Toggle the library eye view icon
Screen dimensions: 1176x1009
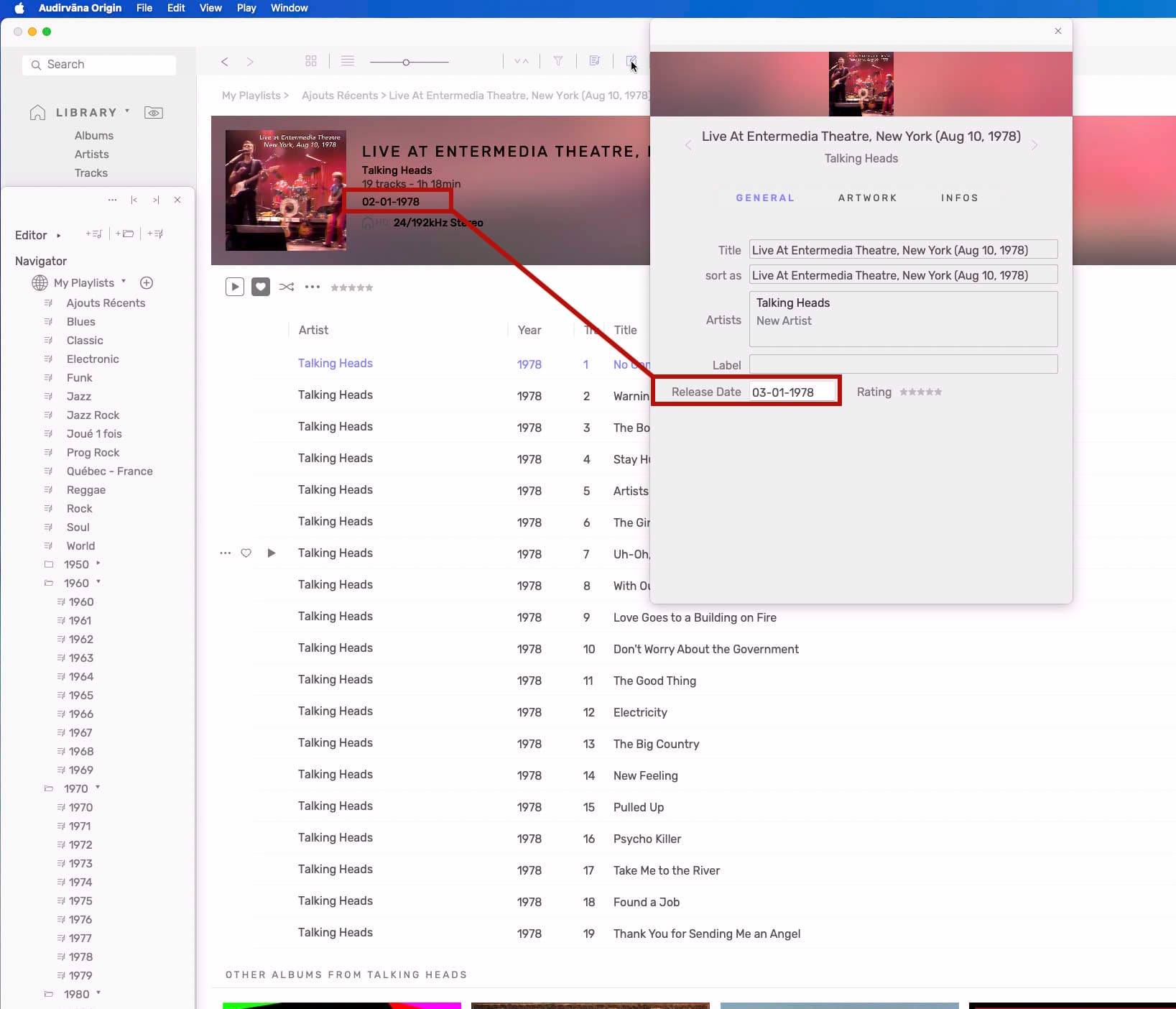coord(154,112)
